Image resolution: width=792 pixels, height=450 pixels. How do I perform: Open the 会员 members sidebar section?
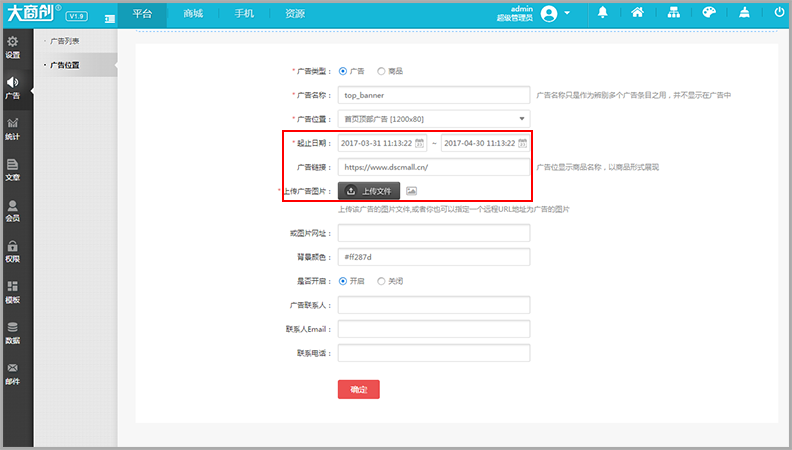[x=13, y=211]
